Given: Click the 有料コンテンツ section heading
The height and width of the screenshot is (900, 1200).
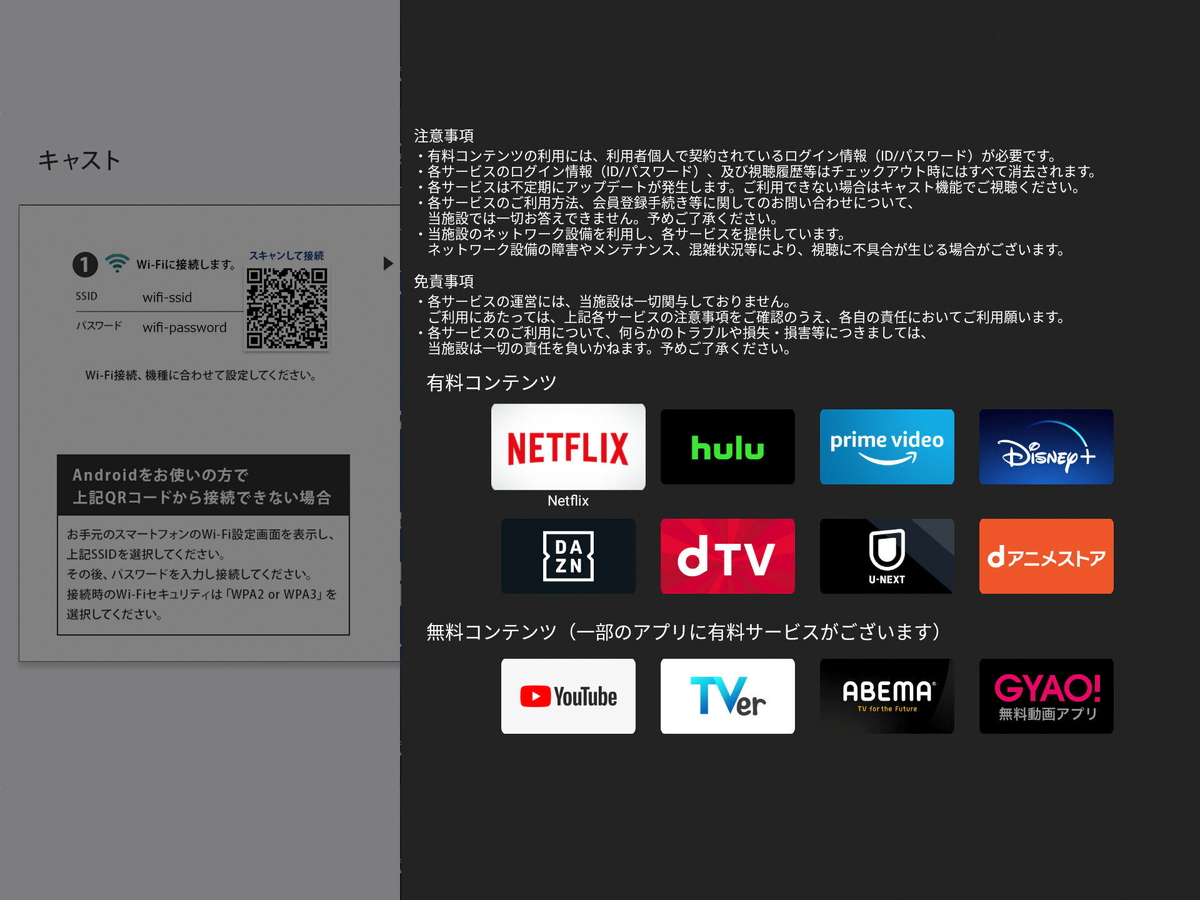Looking at the screenshot, I should tap(491, 383).
